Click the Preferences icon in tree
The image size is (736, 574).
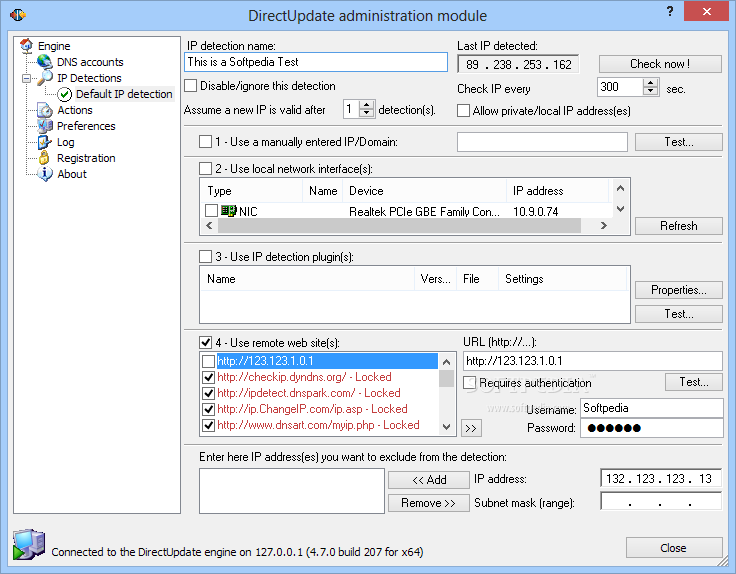45,126
